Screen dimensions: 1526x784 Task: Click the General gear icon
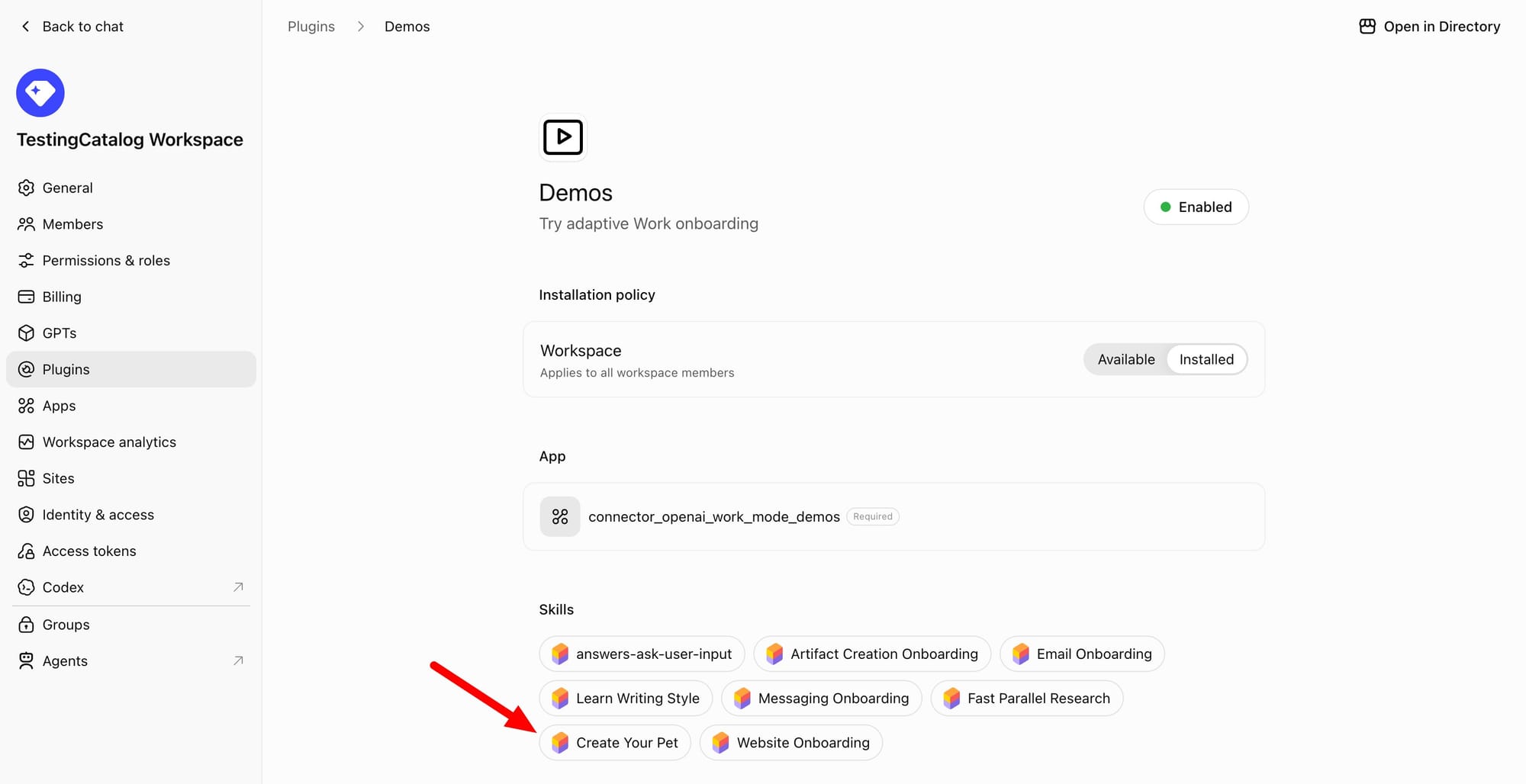(x=26, y=188)
